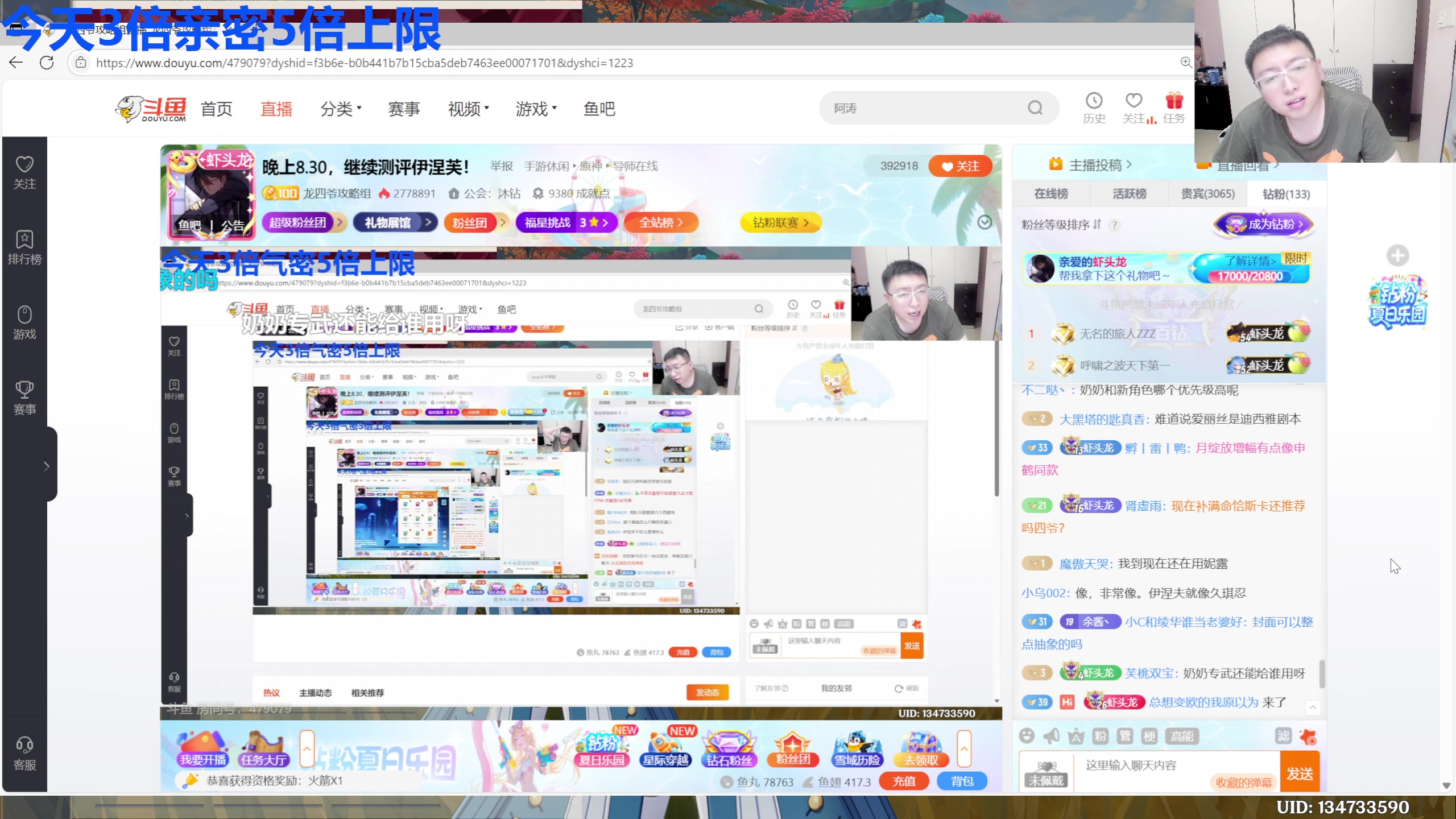
Task: Switch to 钻粉(133) tab
Action: pyautogui.click(x=1287, y=194)
